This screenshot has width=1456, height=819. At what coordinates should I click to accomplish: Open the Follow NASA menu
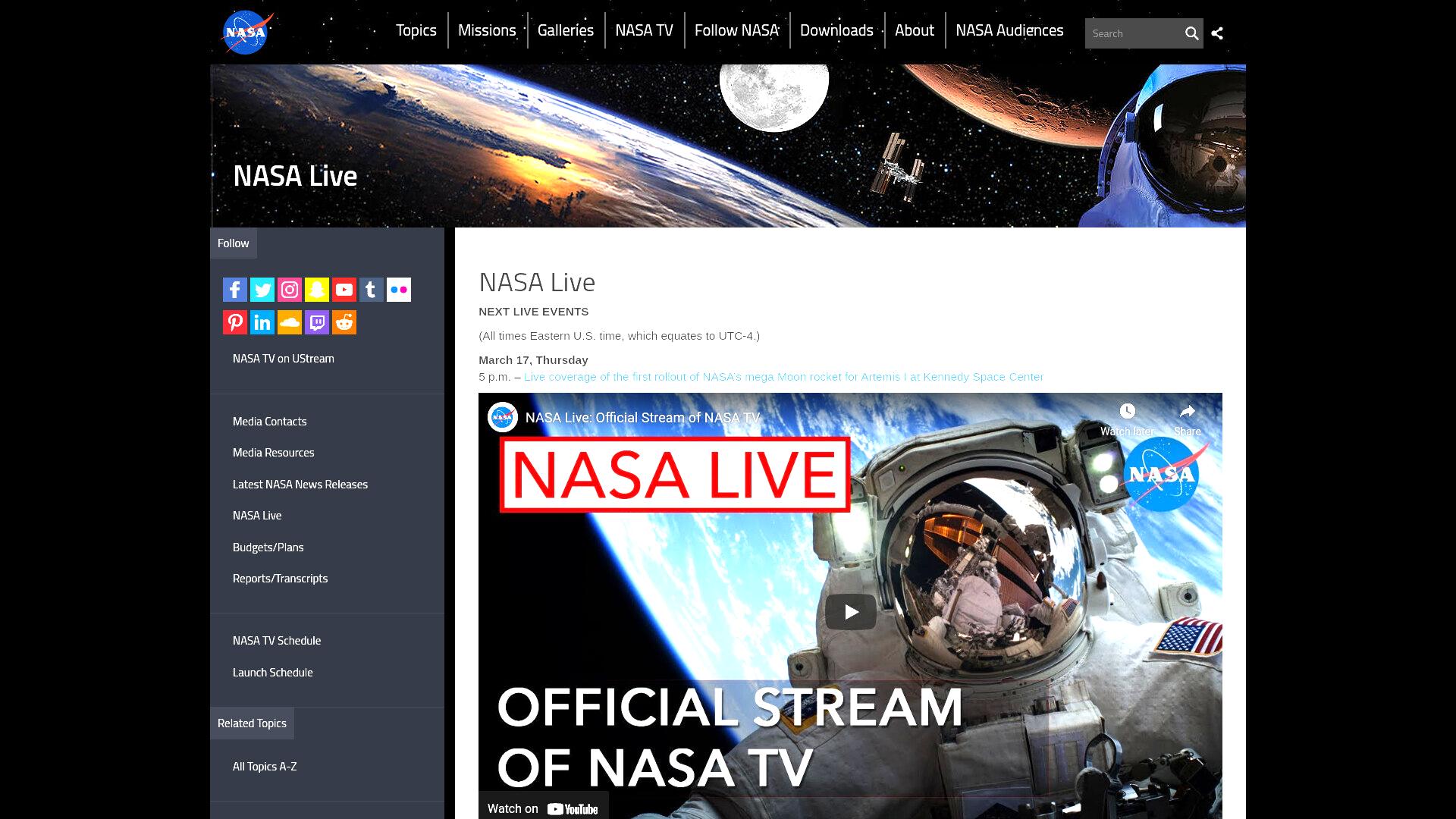pyautogui.click(x=737, y=30)
